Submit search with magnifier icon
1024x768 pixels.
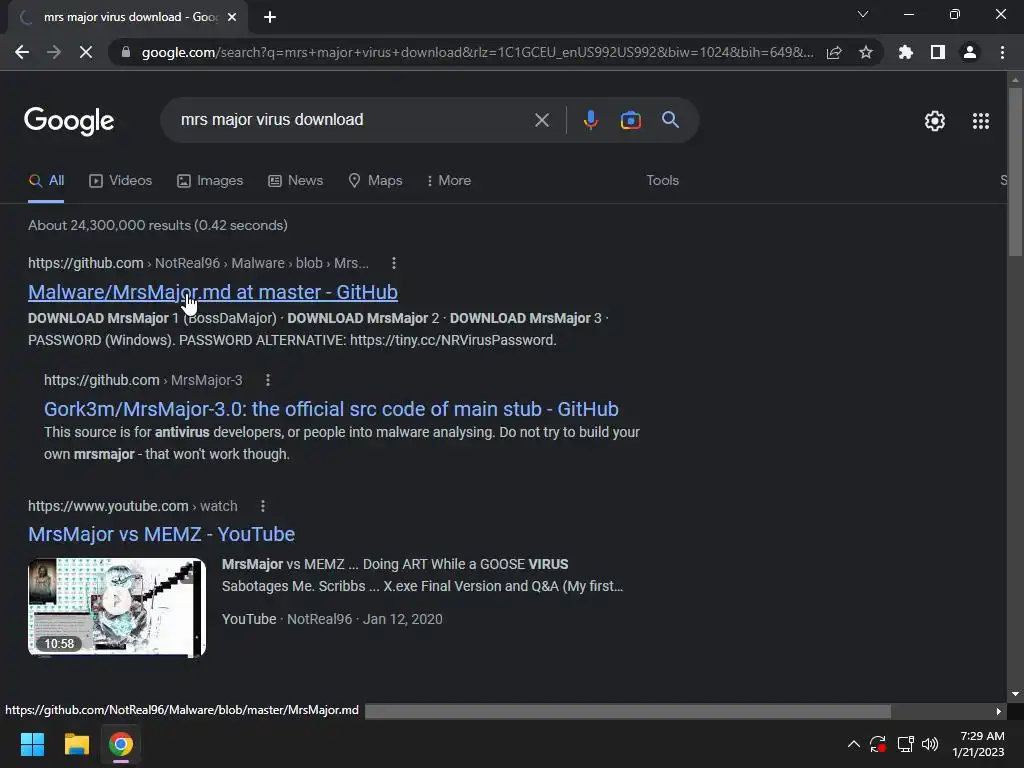pos(670,120)
